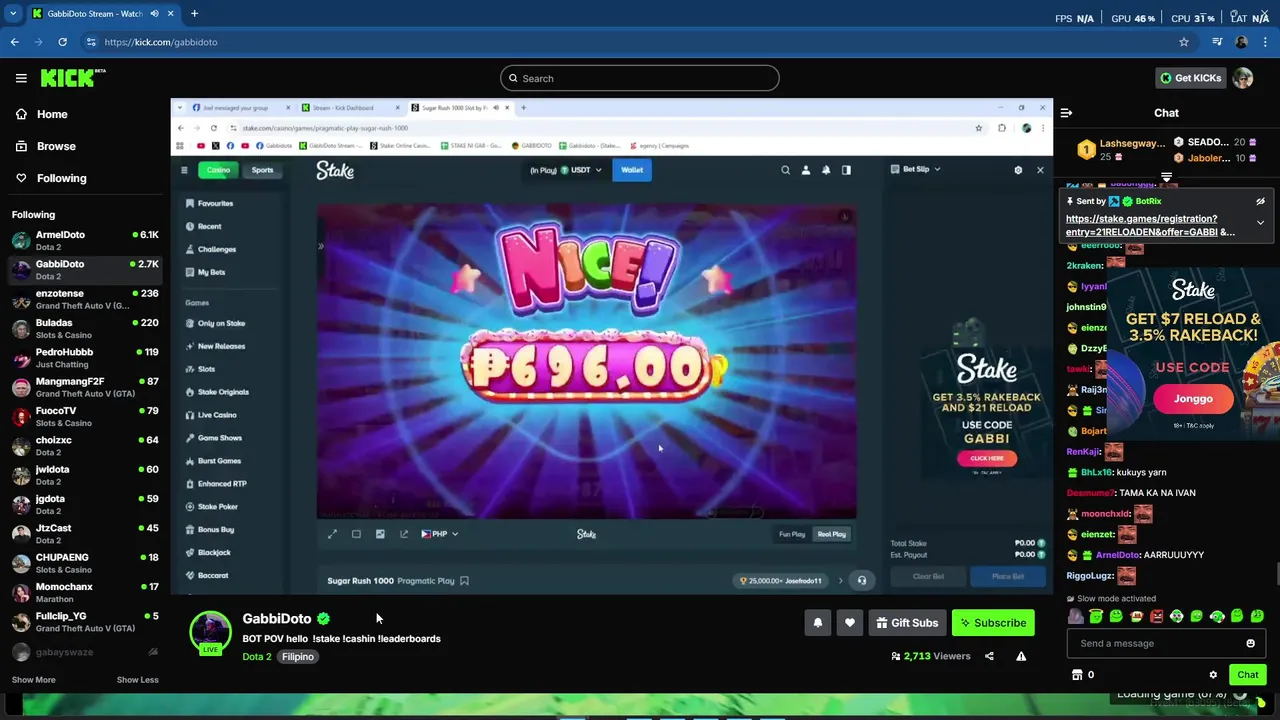Share the stream

(x=989, y=657)
